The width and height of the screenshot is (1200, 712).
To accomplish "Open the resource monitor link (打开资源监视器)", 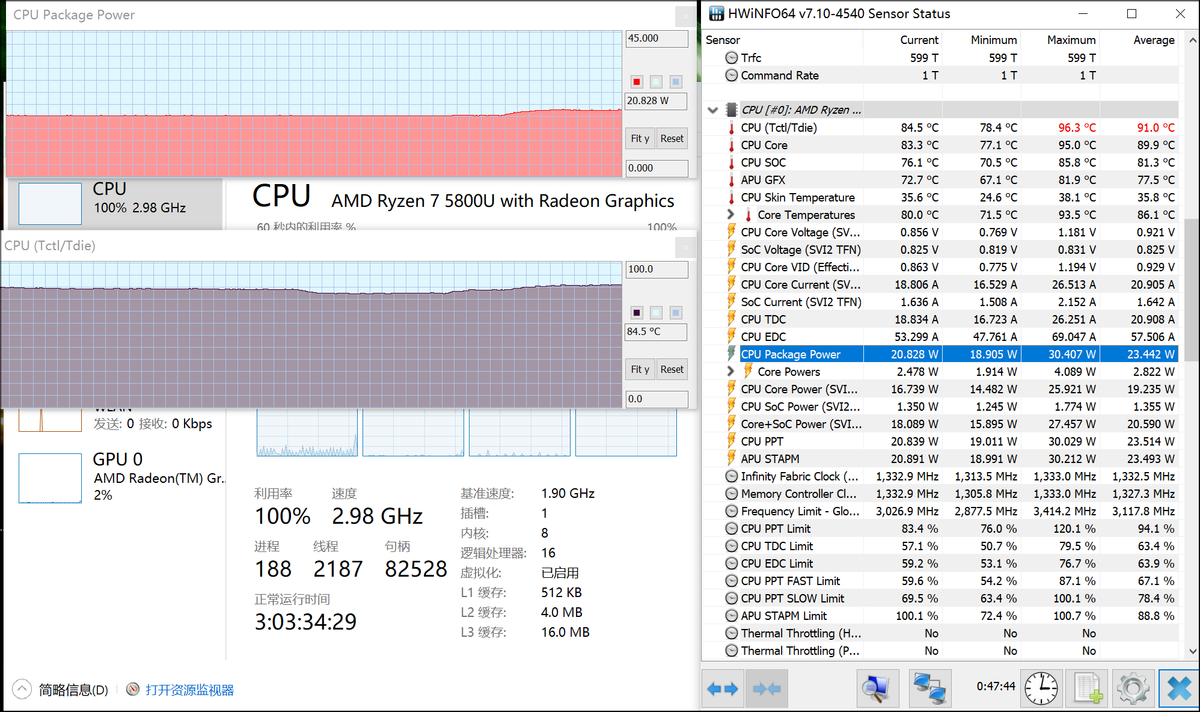I will click(x=189, y=690).
